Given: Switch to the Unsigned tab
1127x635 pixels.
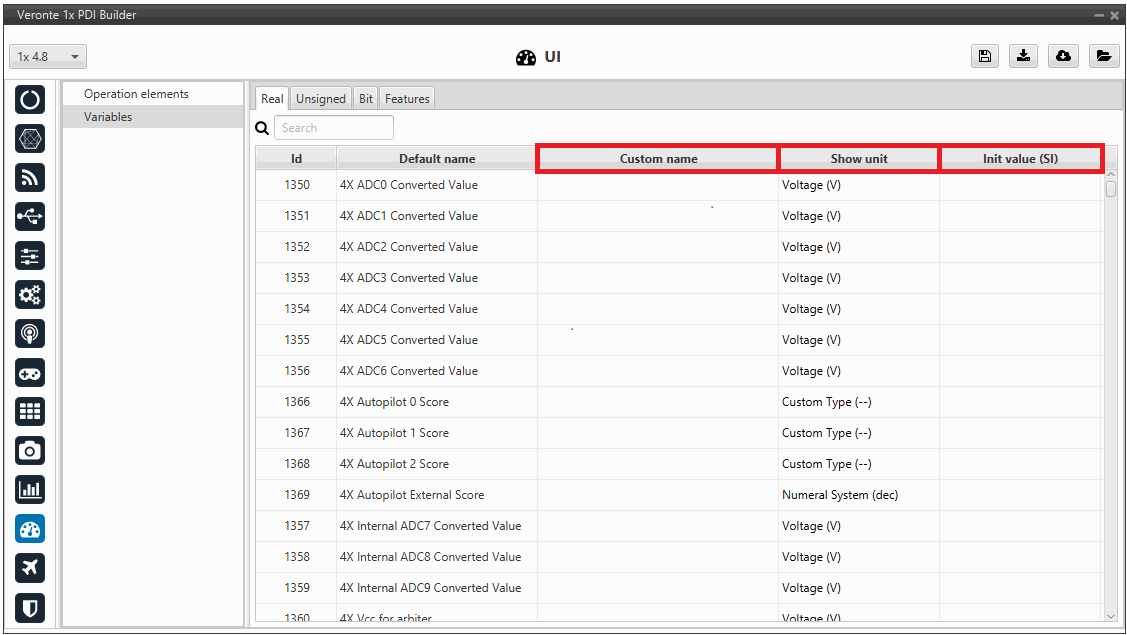Looking at the screenshot, I should pos(320,99).
